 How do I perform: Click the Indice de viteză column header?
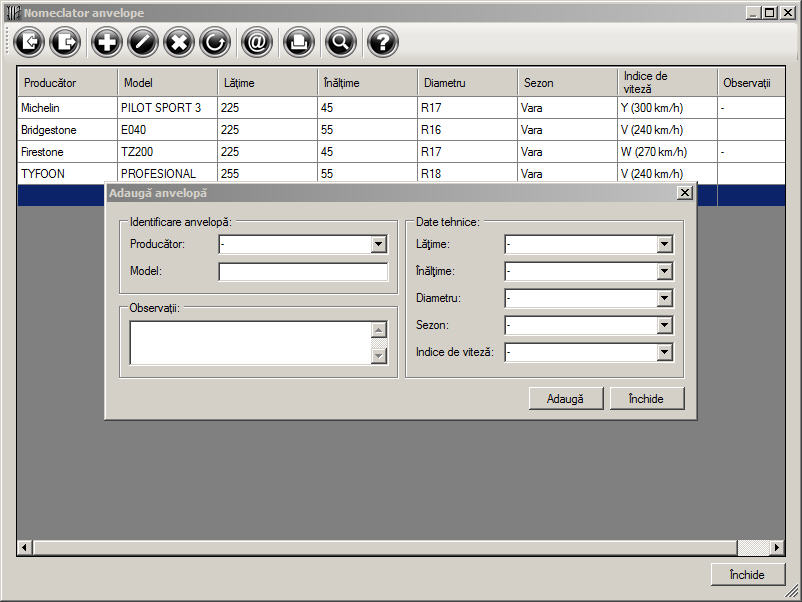(x=667, y=82)
